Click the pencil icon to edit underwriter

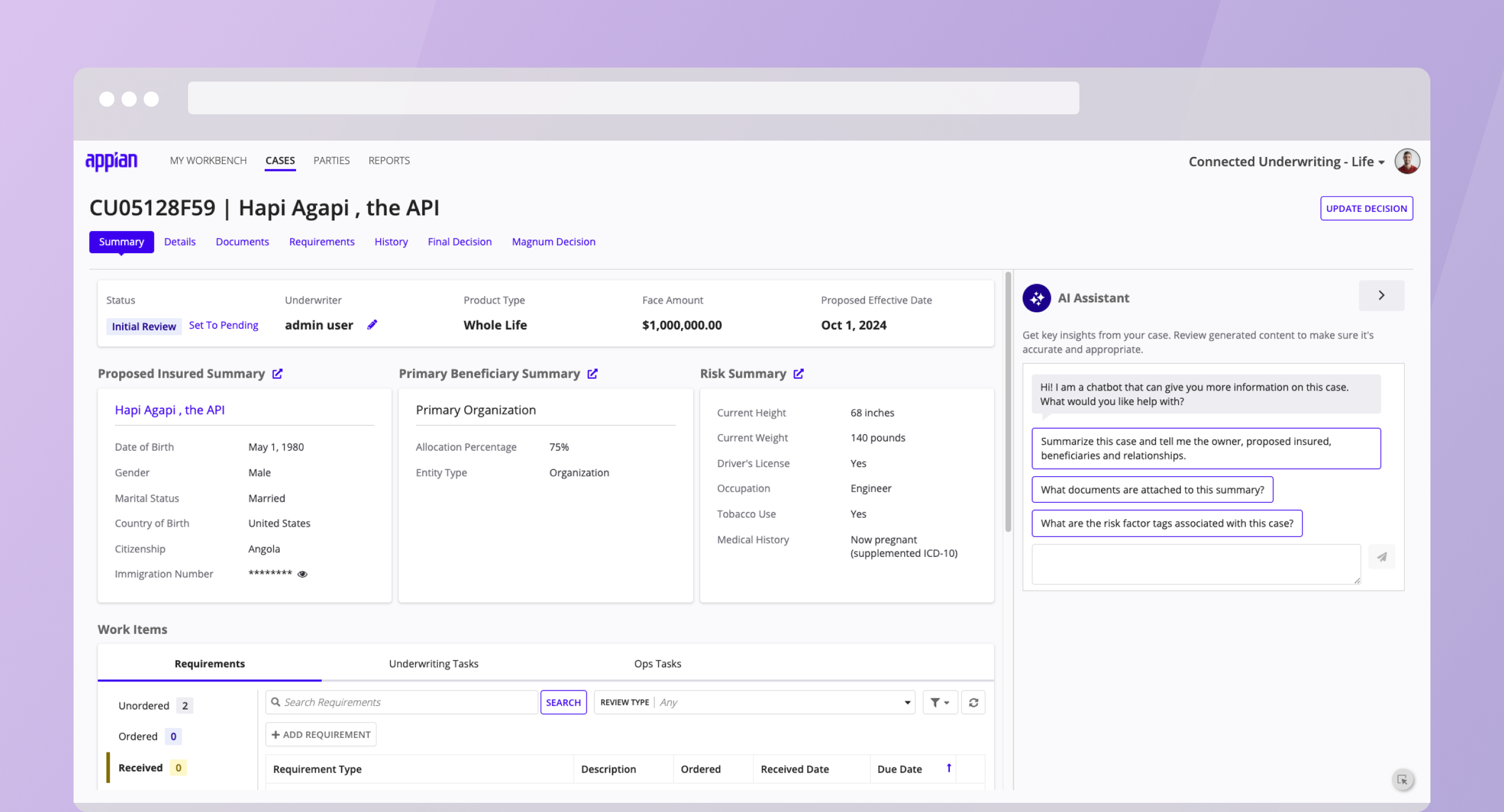tap(372, 325)
